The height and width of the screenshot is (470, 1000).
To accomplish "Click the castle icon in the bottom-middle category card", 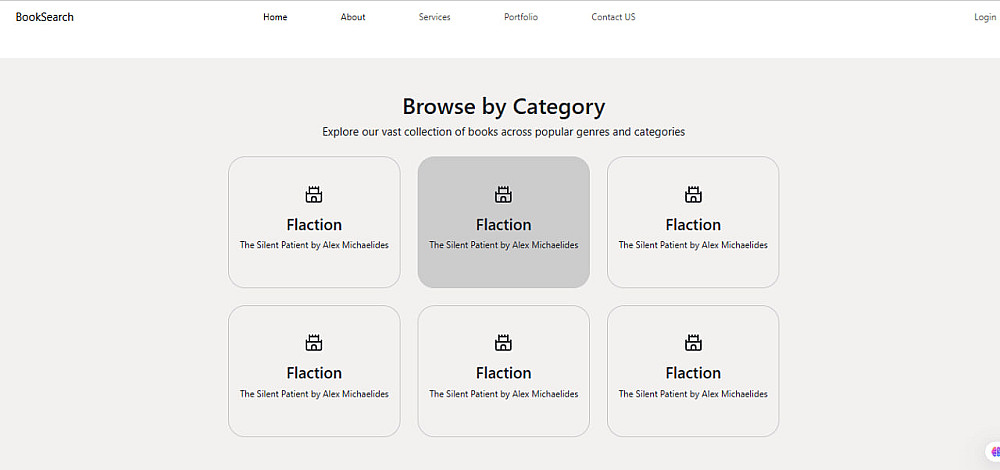I will click(504, 343).
